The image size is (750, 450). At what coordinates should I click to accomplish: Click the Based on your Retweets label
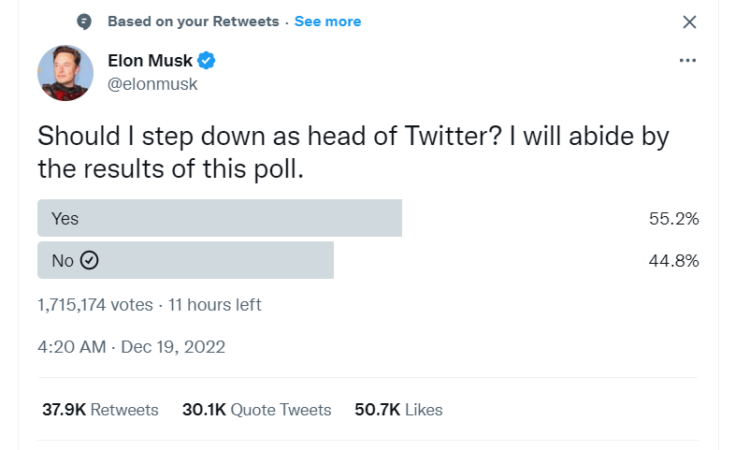(x=193, y=22)
